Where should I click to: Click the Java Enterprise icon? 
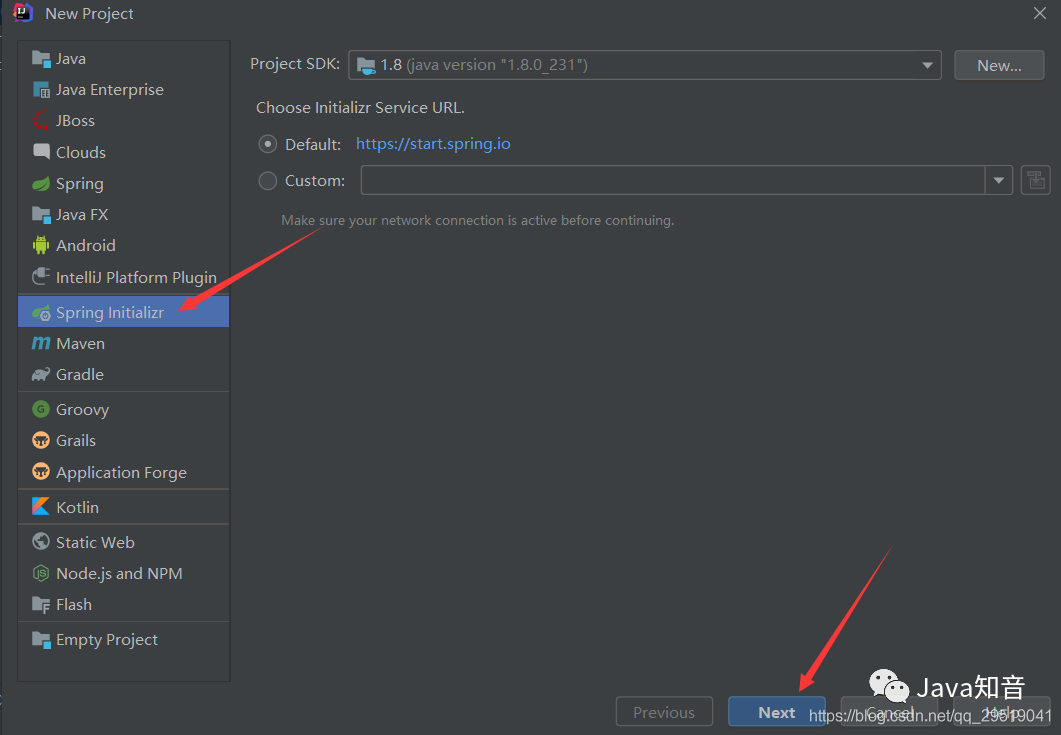pos(41,90)
